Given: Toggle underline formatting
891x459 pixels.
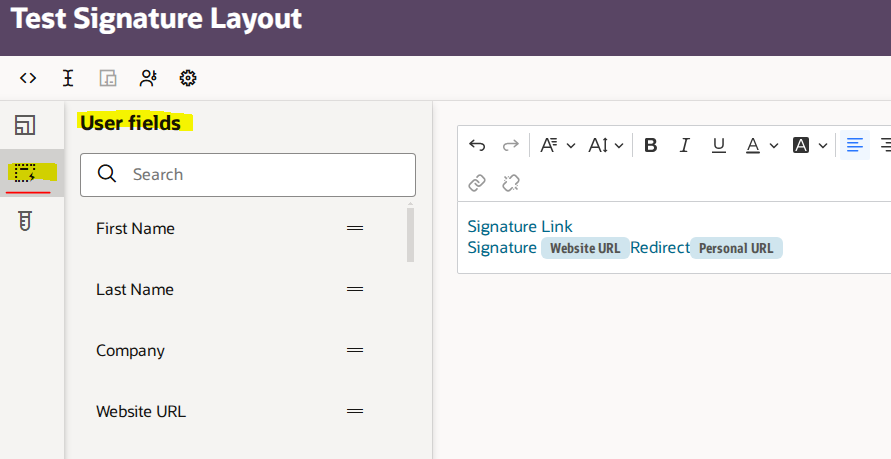Looking at the screenshot, I should click(719, 145).
